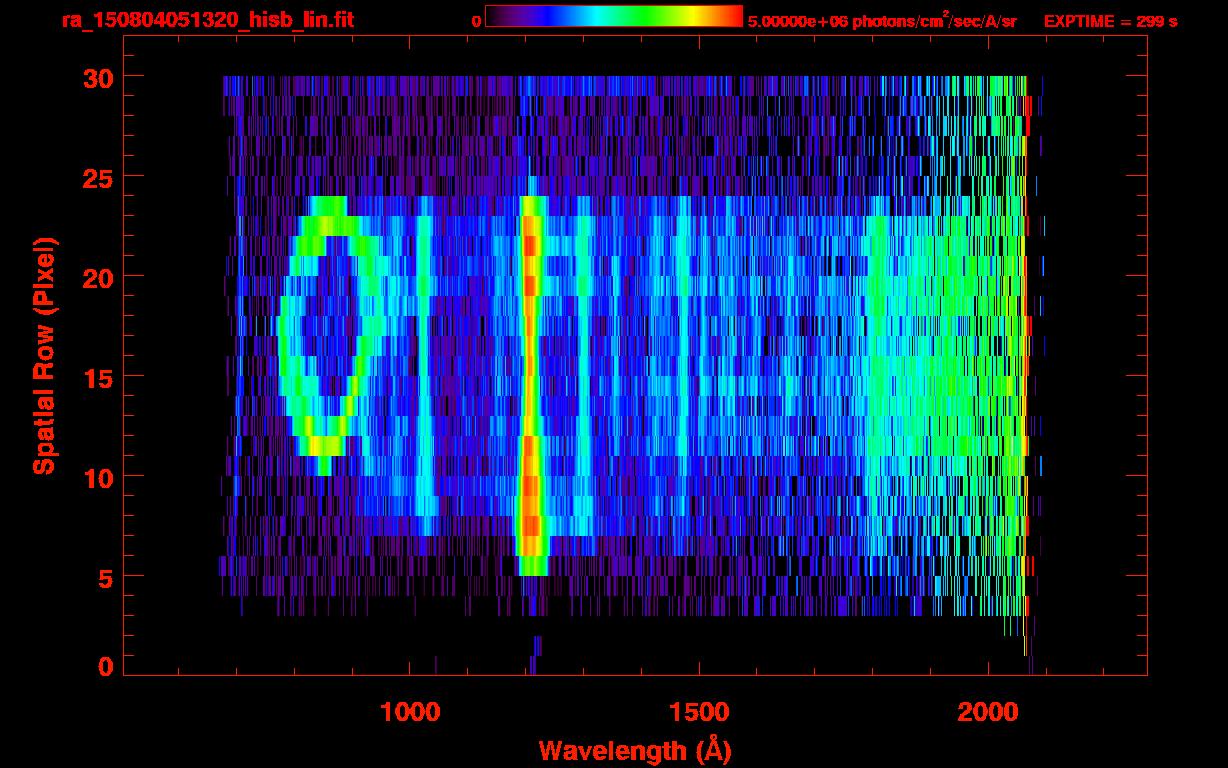Click the Spatial Row (Pixel) axis title

click(x=44, y=355)
